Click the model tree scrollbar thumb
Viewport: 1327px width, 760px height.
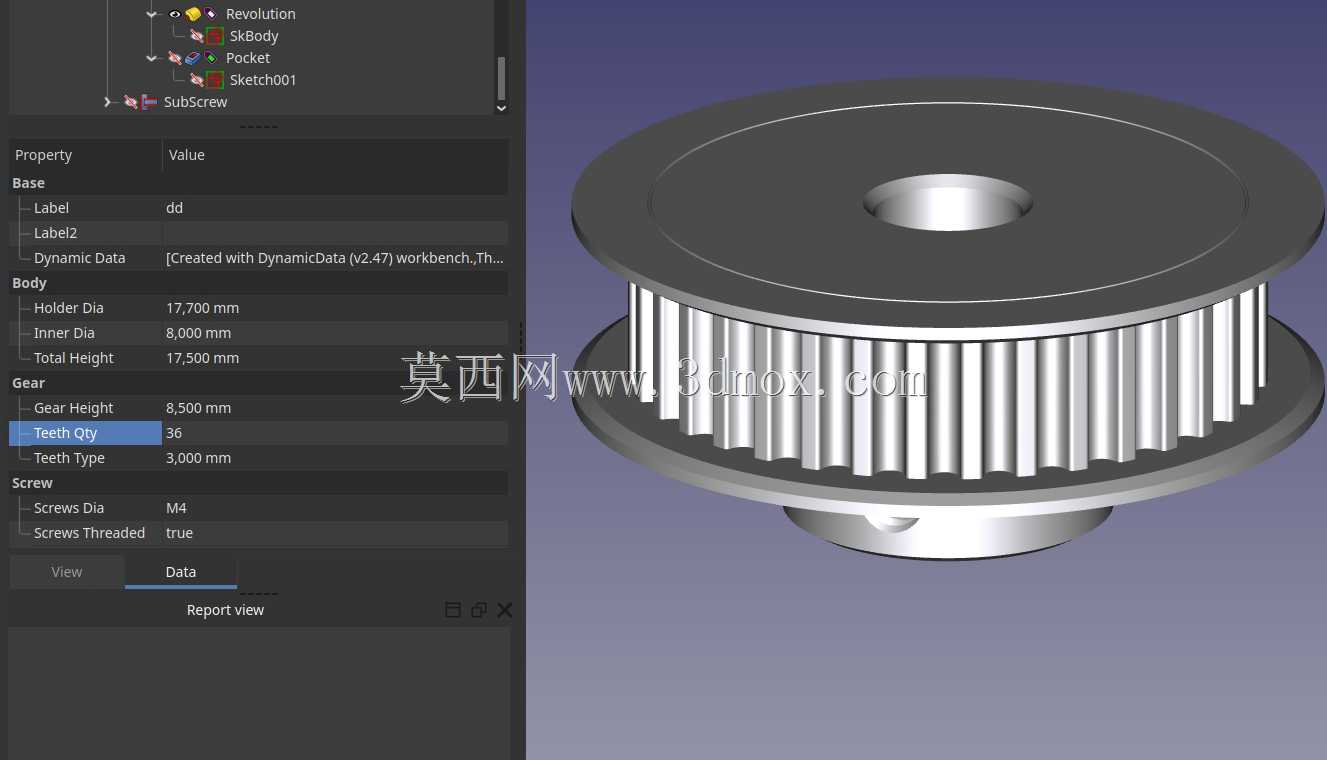pos(502,78)
